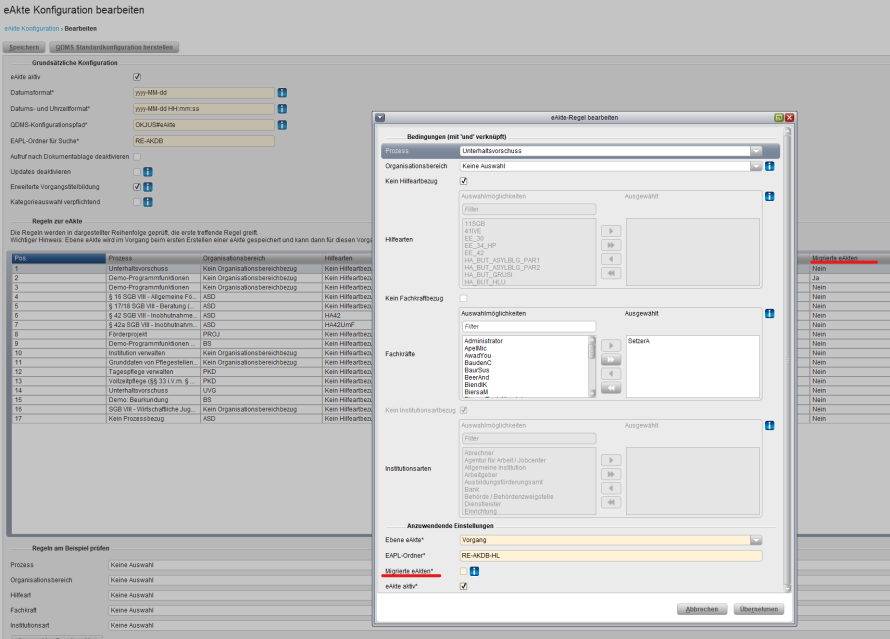Move selected Fachkraft to Ausgewählt with single arrow

(x=611, y=346)
